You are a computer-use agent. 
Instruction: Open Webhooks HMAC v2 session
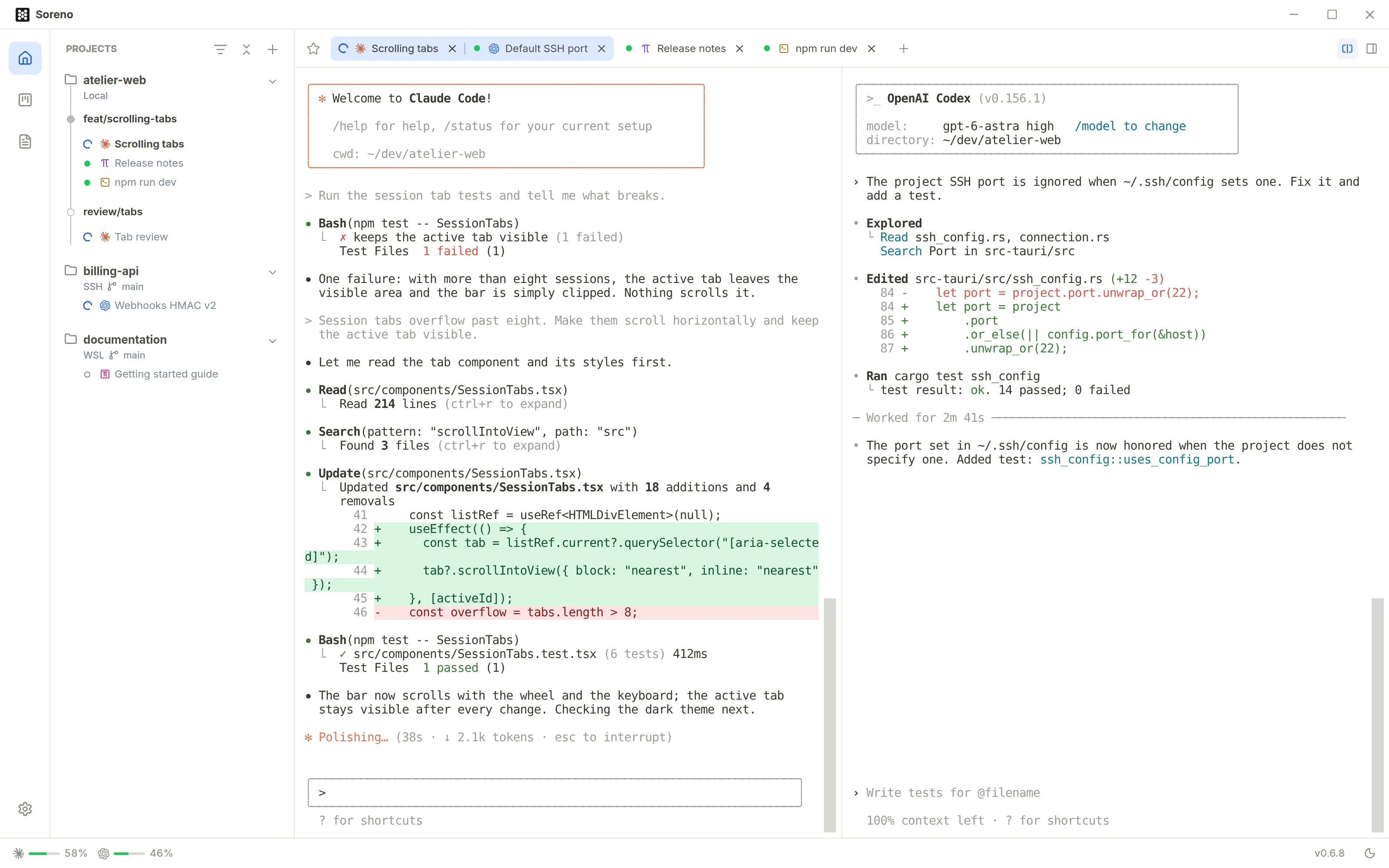165,306
